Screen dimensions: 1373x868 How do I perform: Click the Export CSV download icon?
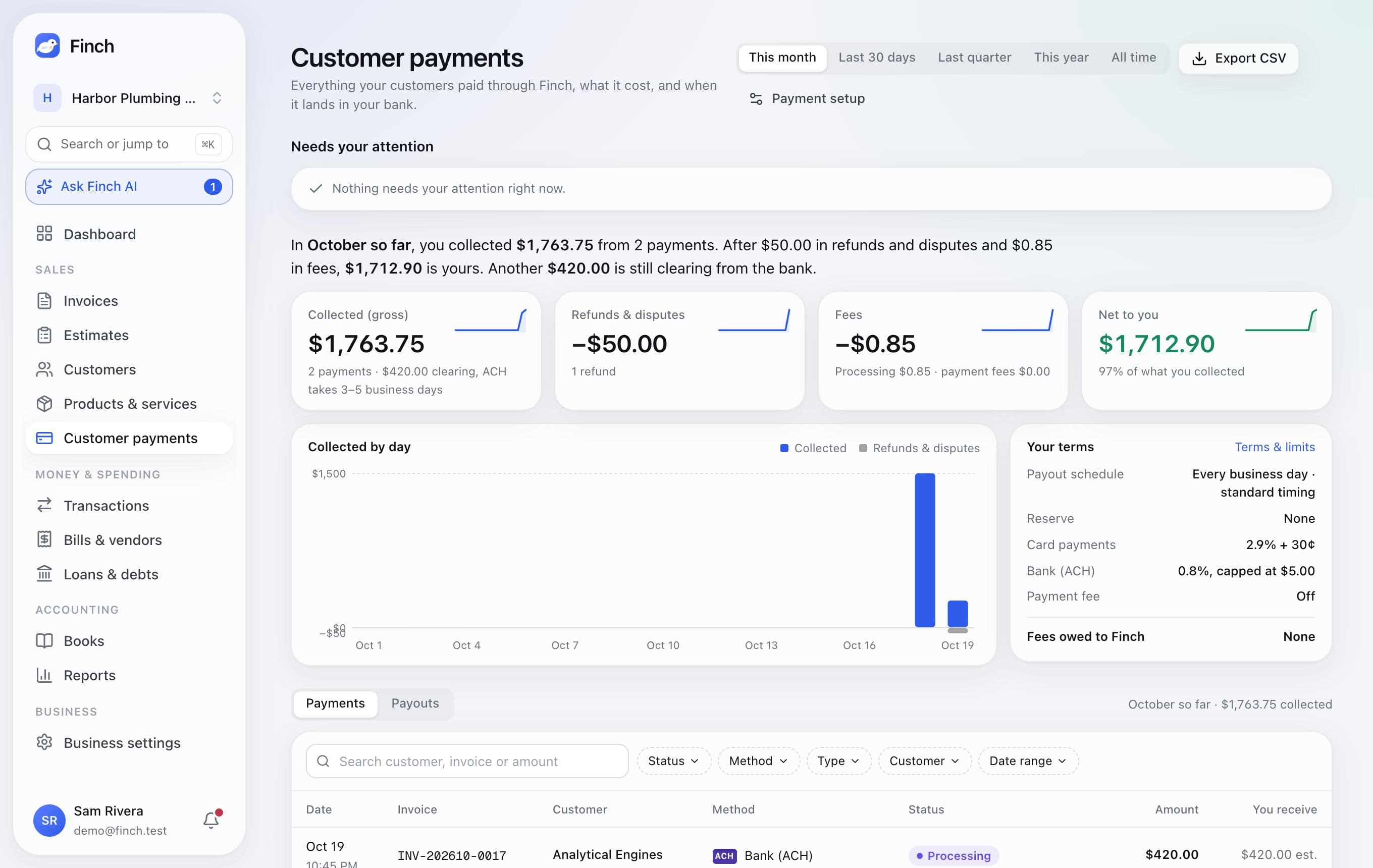[x=1199, y=58]
